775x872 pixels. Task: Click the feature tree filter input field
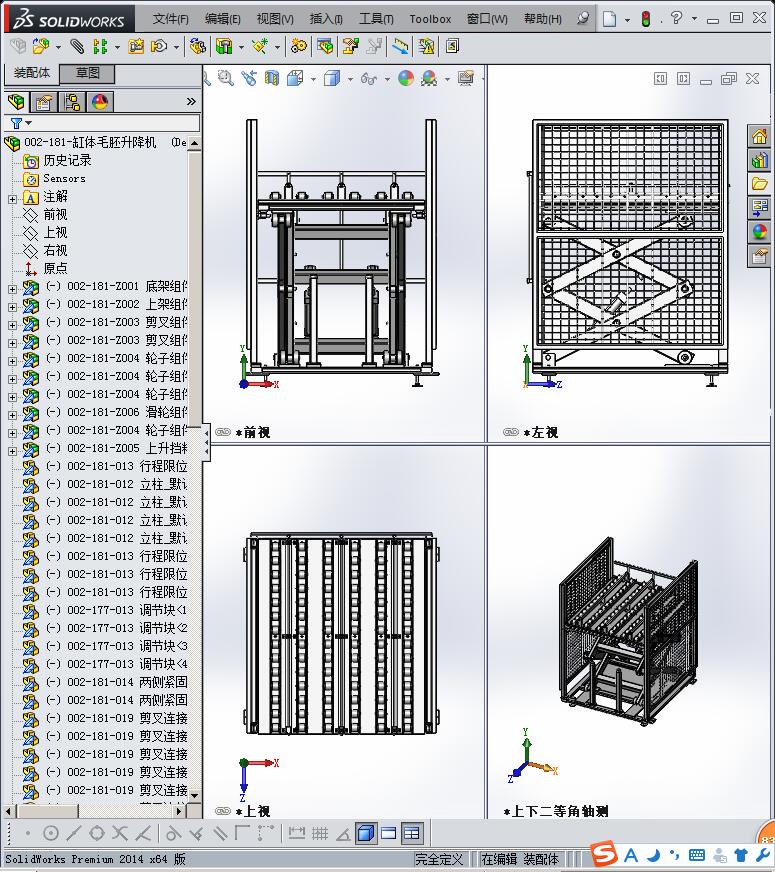[x=110, y=123]
